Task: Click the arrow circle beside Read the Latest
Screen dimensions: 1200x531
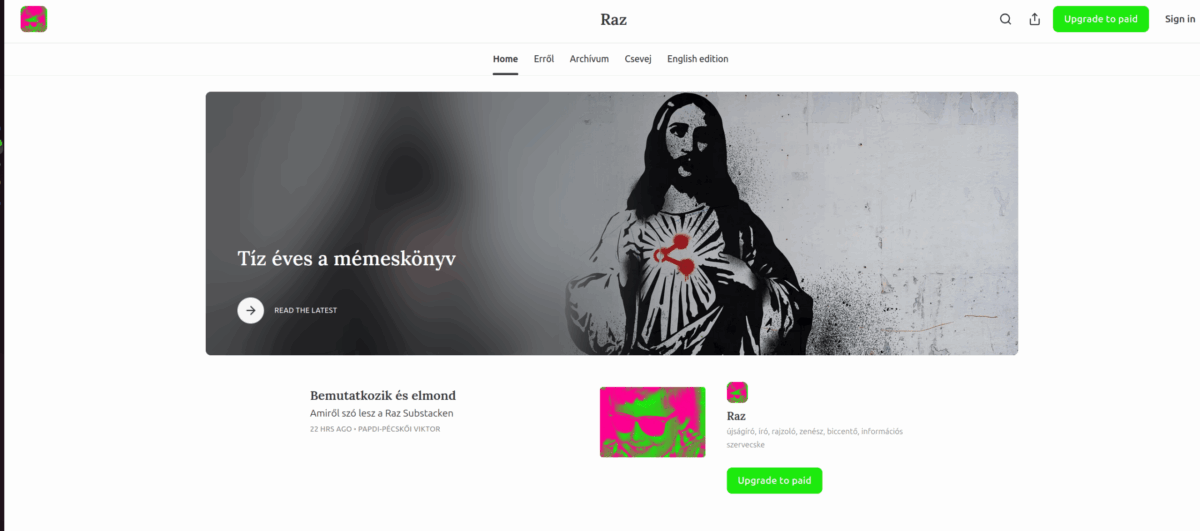Action: pyautogui.click(x=251, y=310)
